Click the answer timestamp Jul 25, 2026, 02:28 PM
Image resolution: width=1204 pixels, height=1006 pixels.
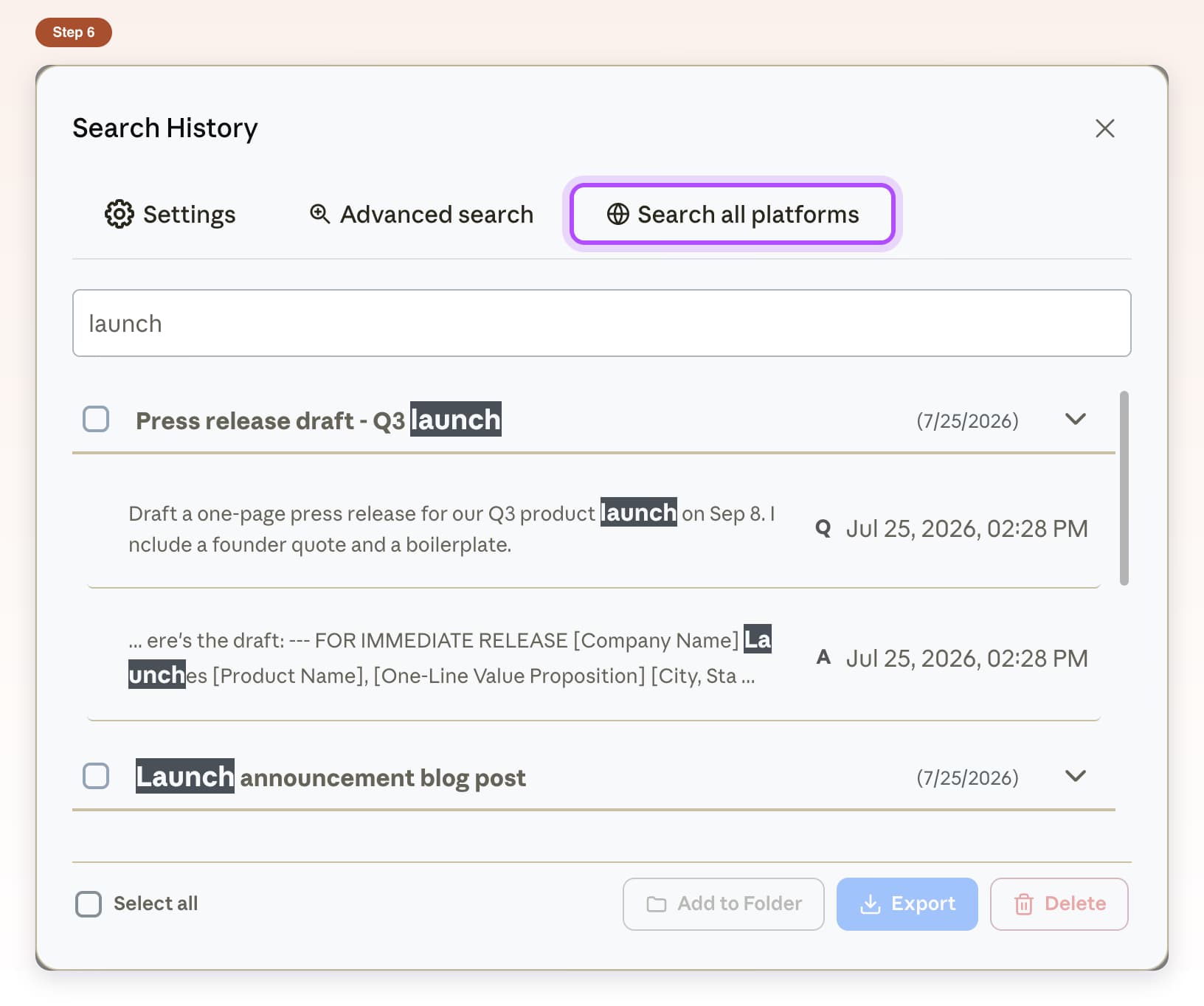pyautogui.click(x=966, y=658)
